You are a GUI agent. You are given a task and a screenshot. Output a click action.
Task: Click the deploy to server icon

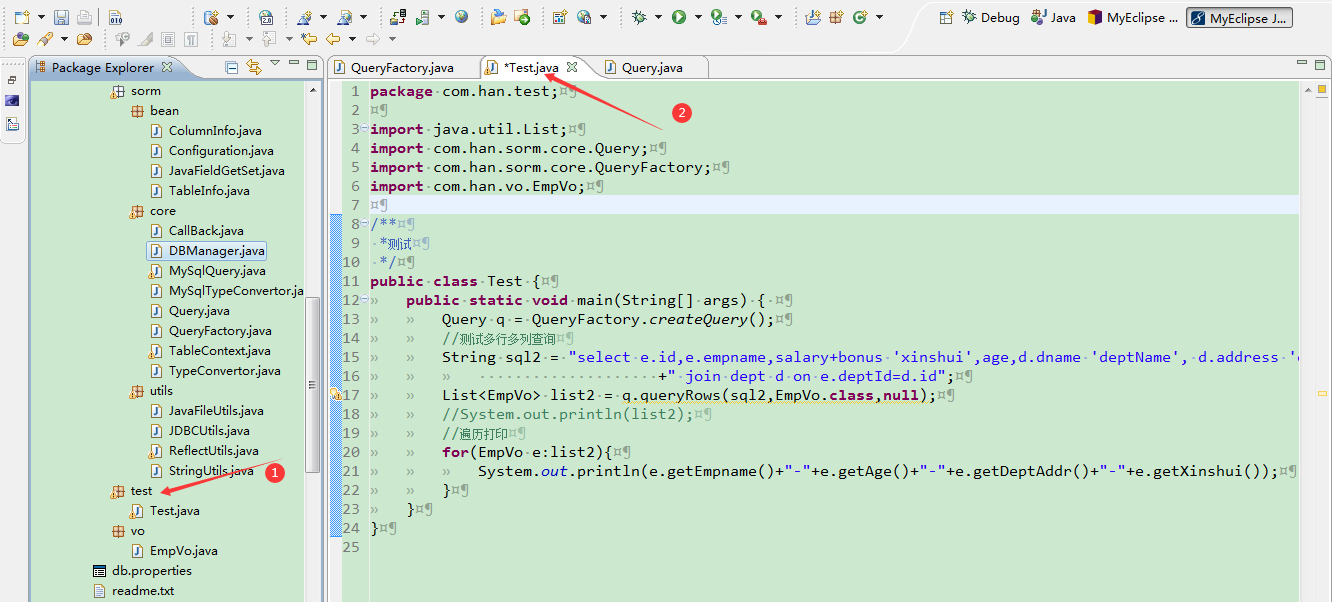pyautogui.click(x=399, y=17)
